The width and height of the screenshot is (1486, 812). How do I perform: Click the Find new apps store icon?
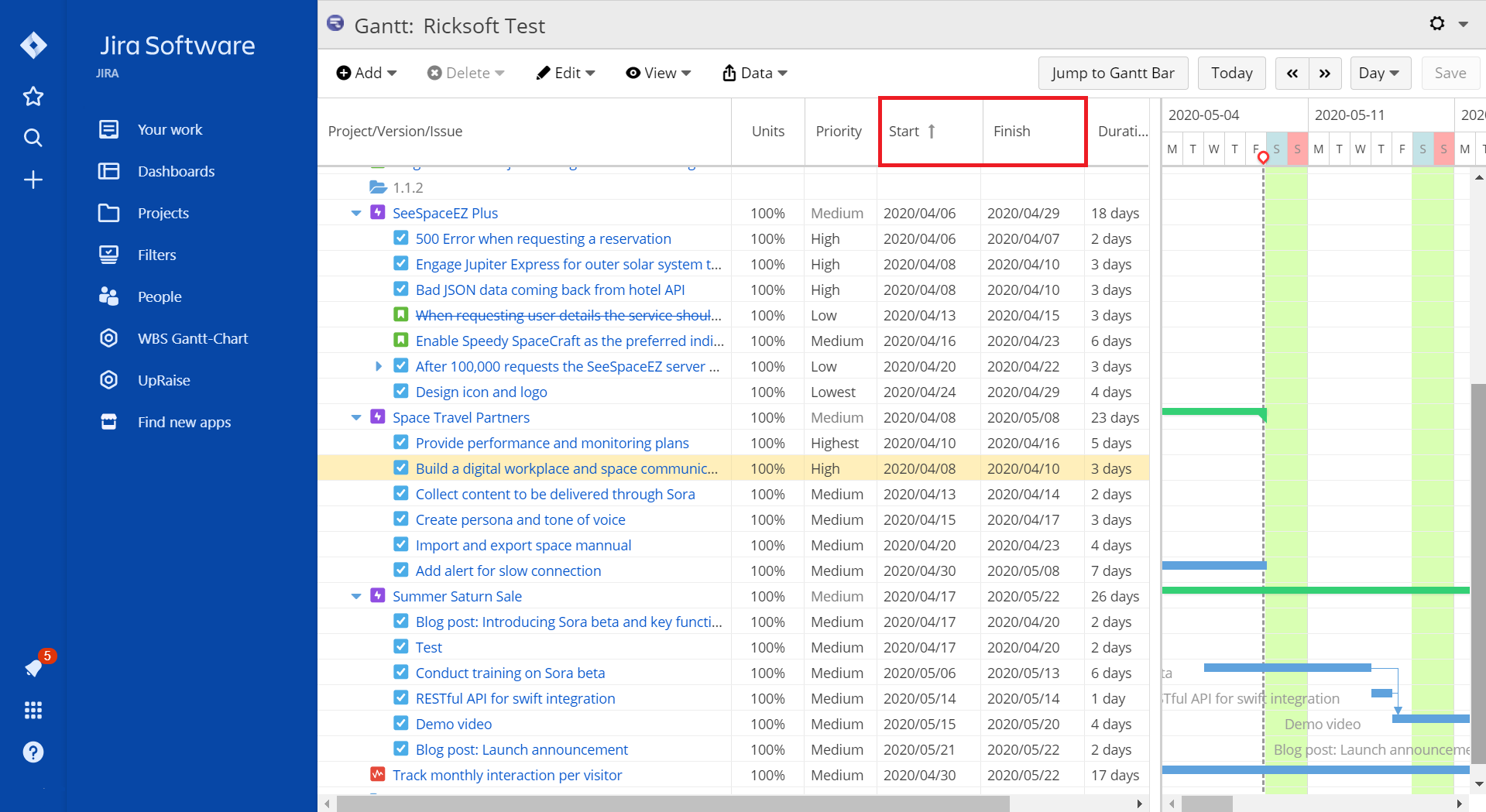(109, 422)
